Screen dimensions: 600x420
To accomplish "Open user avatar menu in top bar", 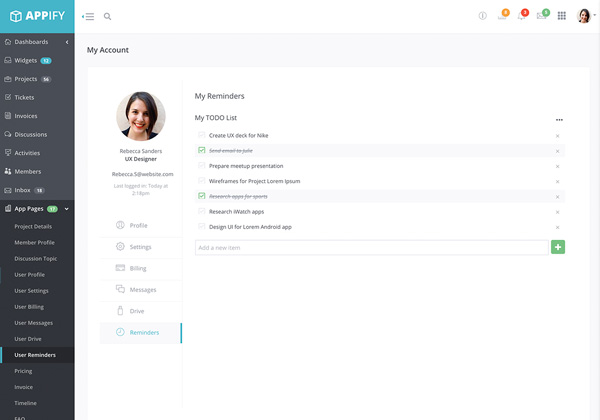I will [584, 16].
